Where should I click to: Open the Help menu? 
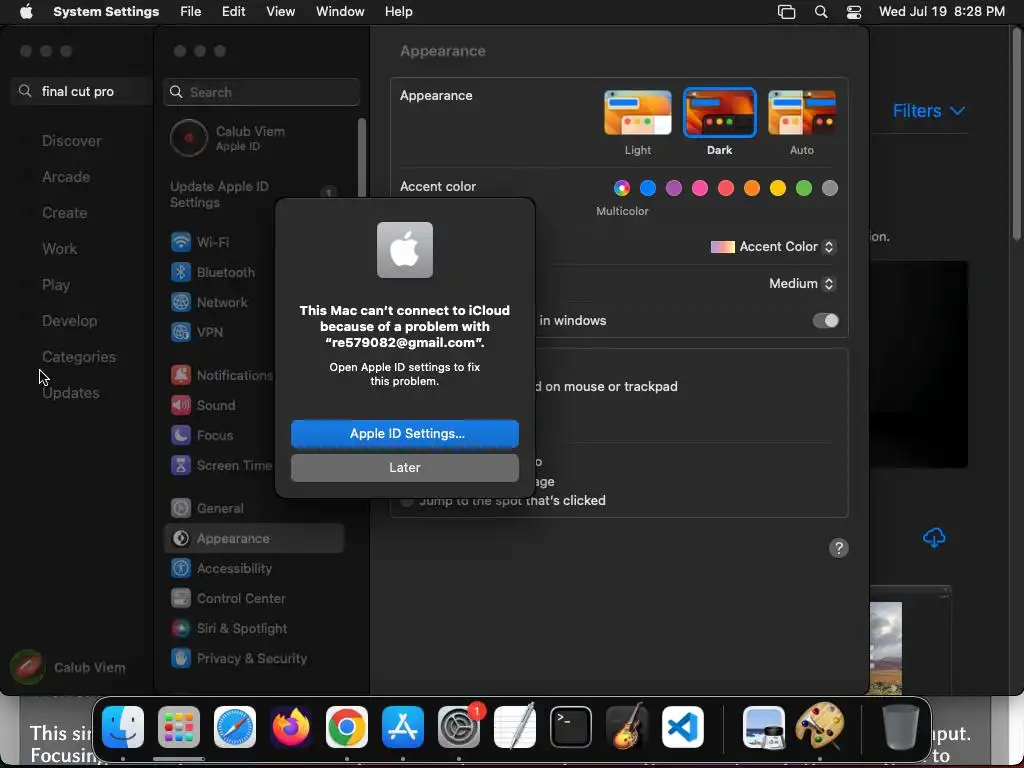(398, 12)
